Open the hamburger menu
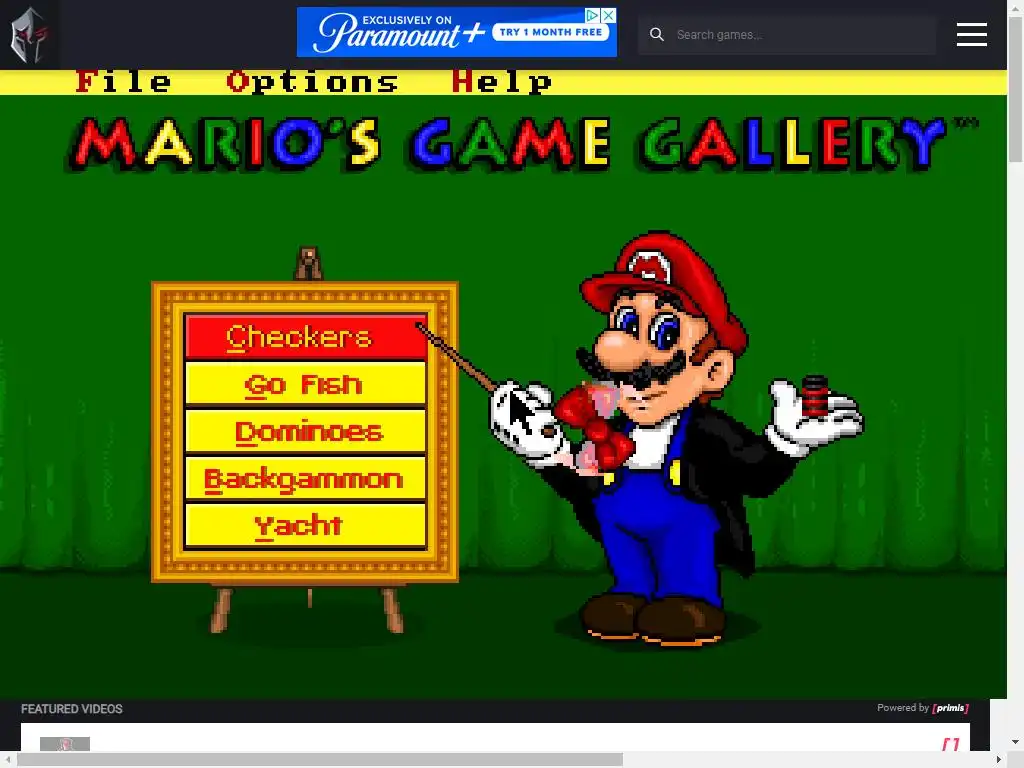The height and width of the screenshot is (768, 1024). click(972, 35)
